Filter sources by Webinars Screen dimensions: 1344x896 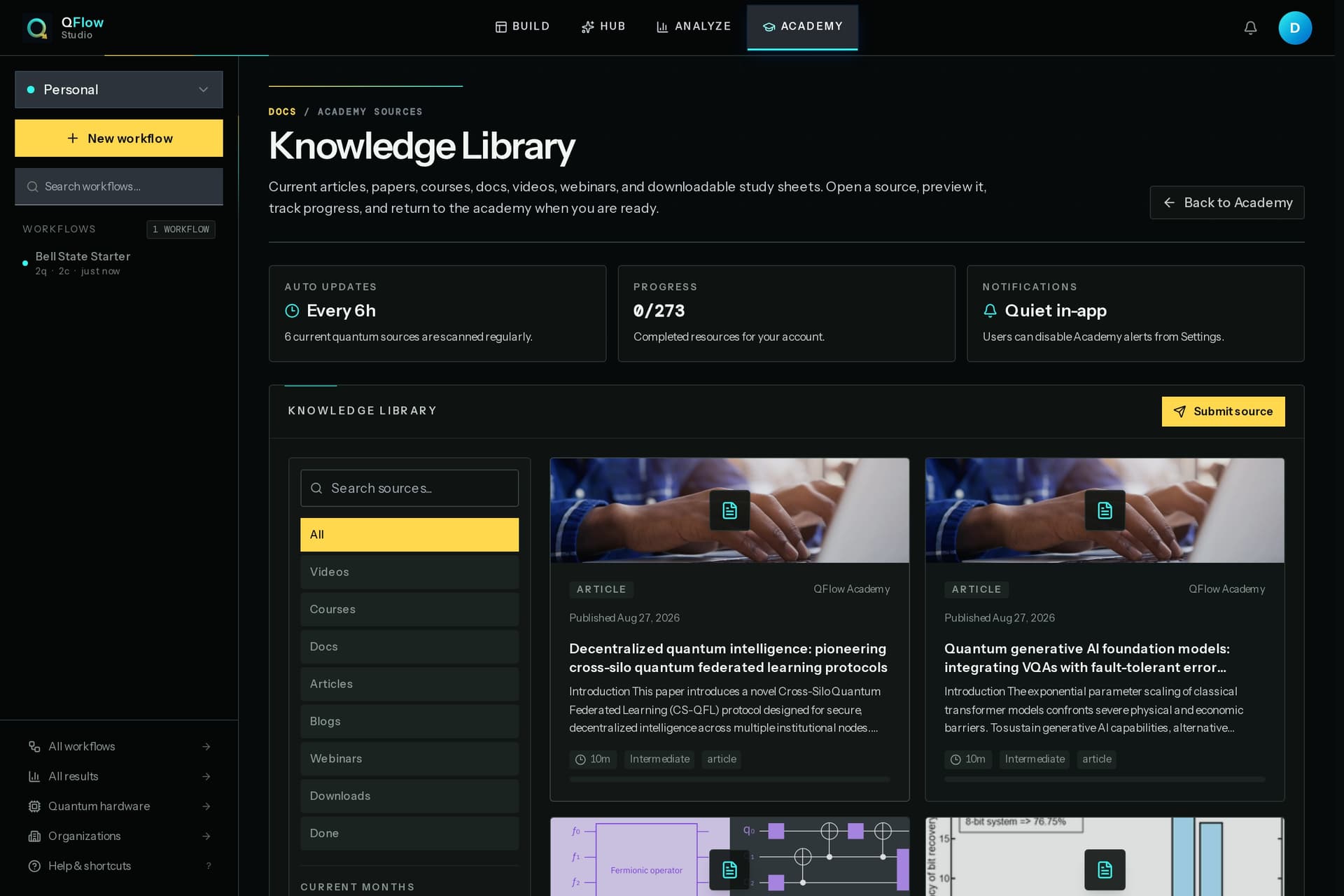[x=409, y=759]
